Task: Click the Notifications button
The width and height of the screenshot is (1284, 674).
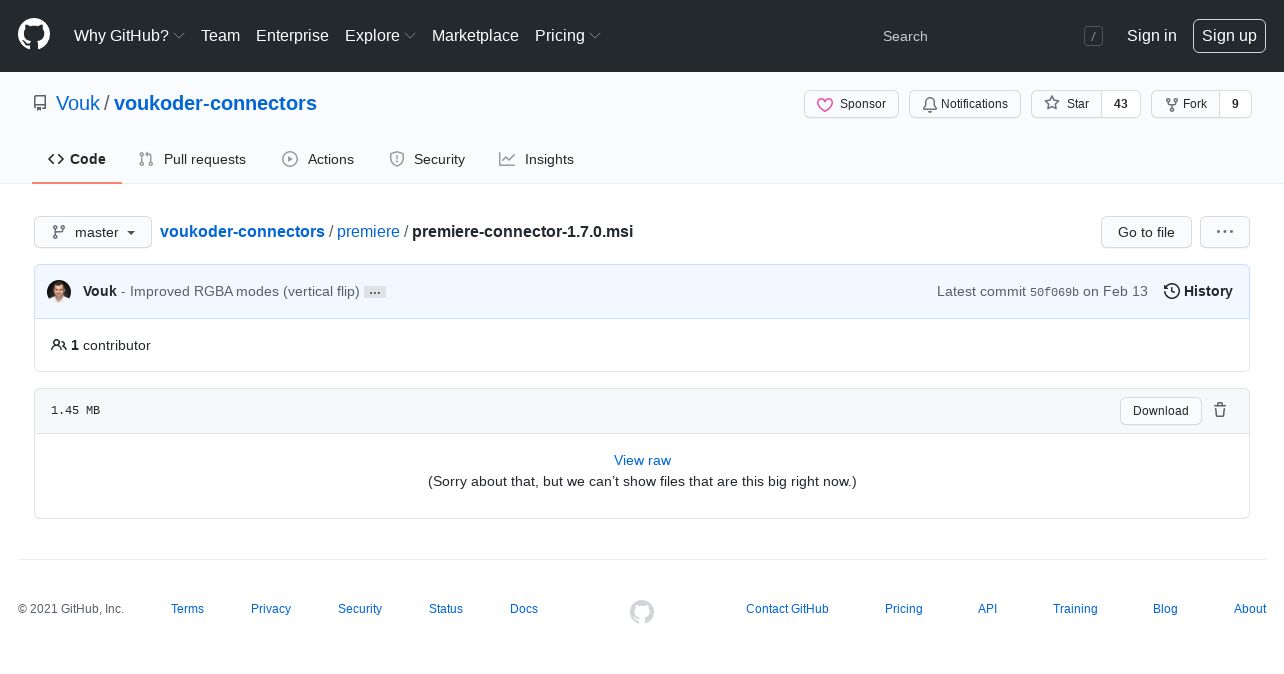Action: (x=965, y=104)
